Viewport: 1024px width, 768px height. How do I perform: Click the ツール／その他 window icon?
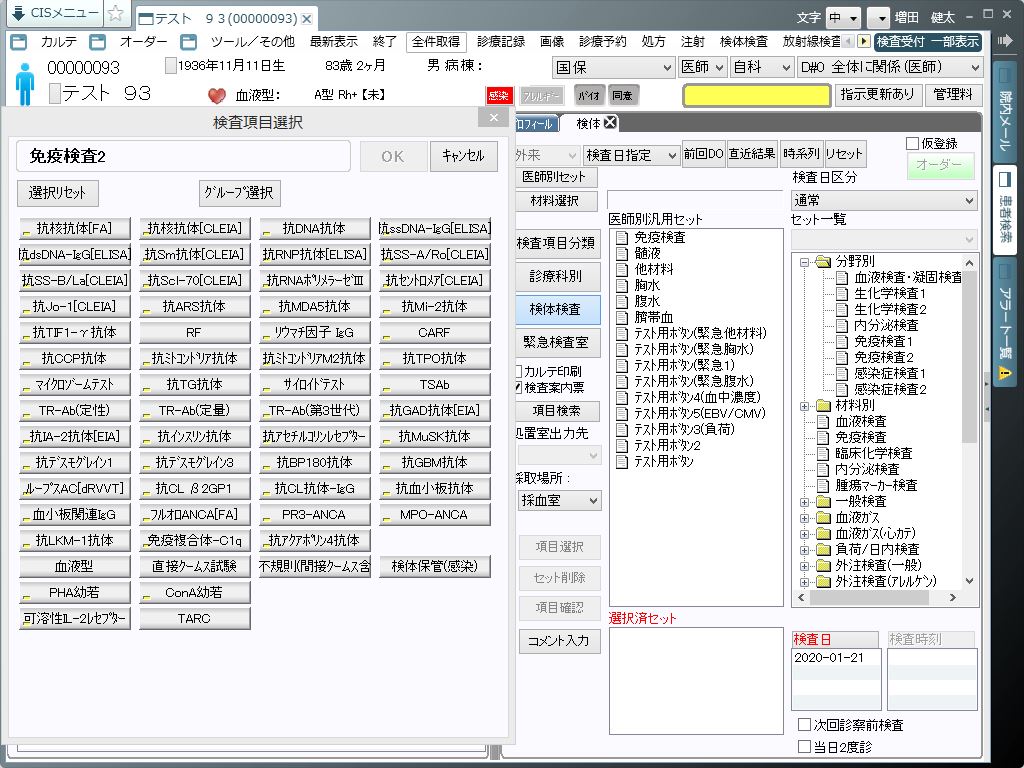tap(189, 42)
